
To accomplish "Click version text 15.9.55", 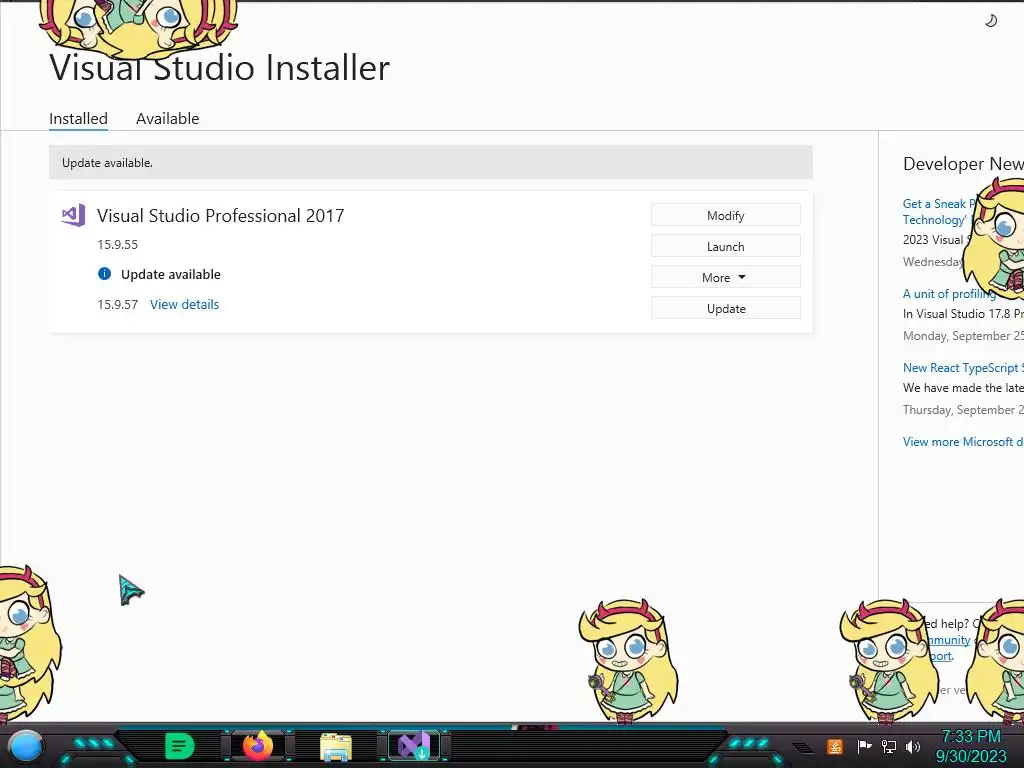I will point(118,244).
